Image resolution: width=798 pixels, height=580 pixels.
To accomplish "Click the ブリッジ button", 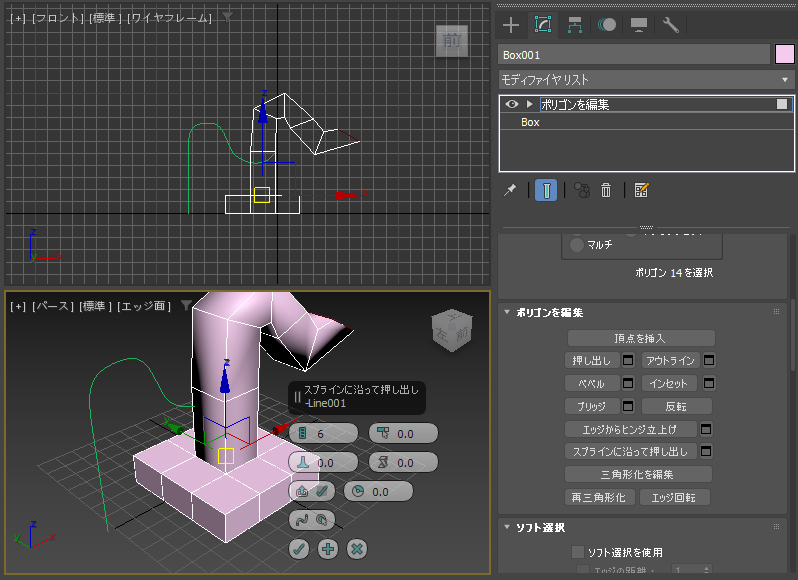I will tap(592, 406).
